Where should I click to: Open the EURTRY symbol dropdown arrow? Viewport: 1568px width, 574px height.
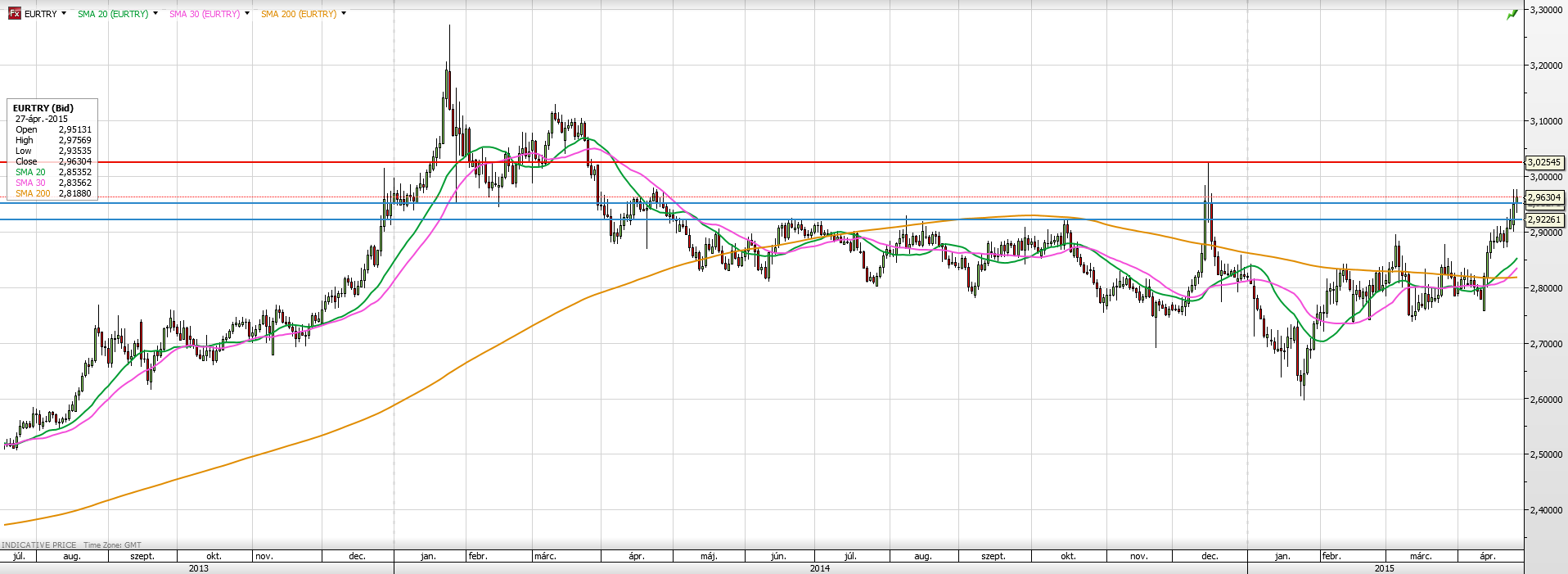(x=64, y=13)
